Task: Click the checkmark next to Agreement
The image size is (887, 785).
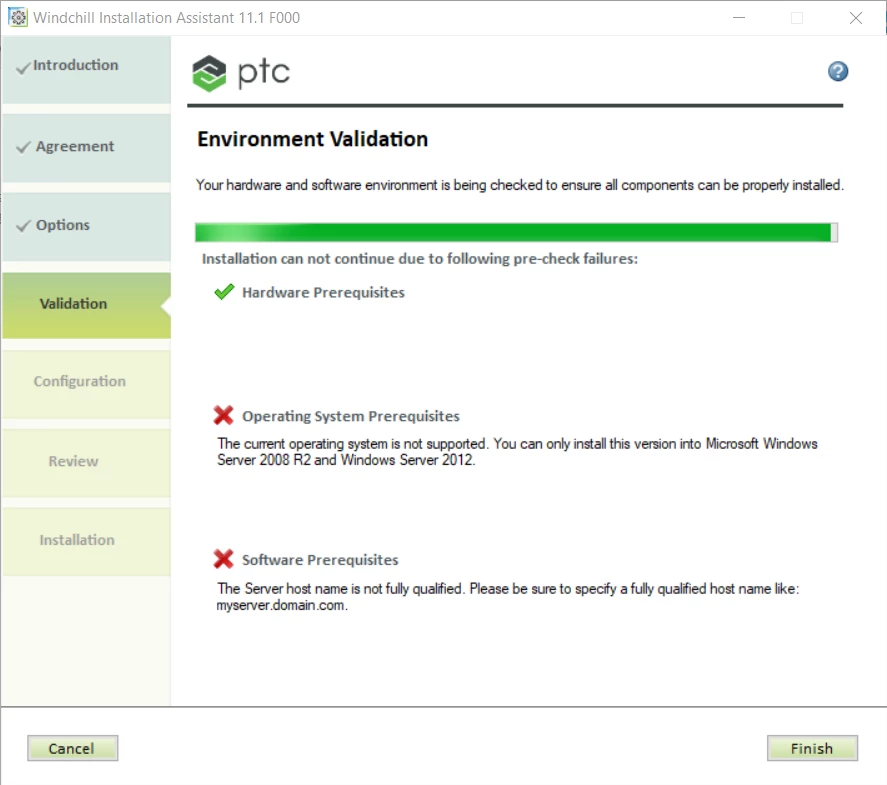Action: (x=23, y=147)
